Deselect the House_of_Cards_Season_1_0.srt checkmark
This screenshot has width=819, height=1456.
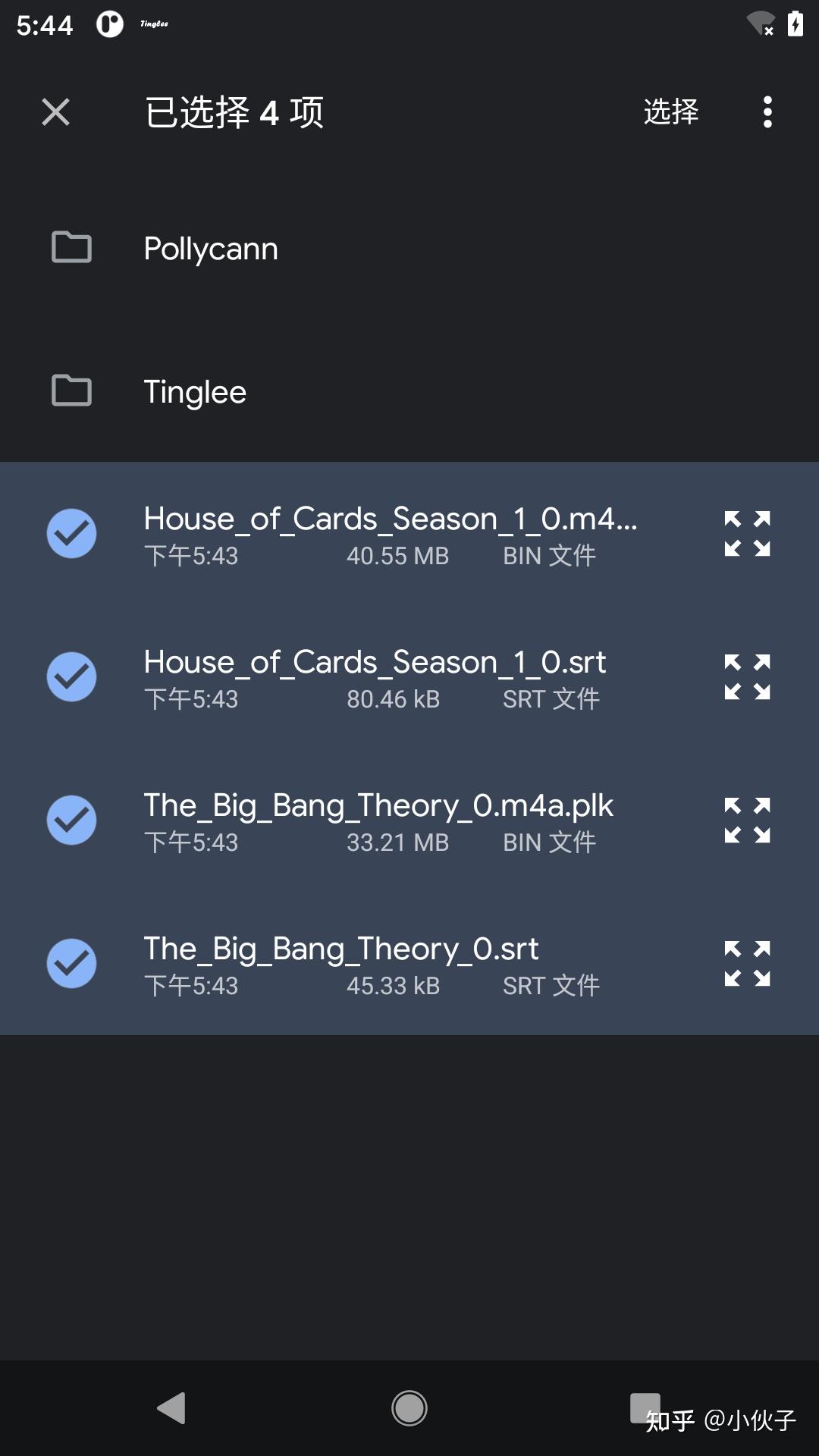tap(71, 676)
